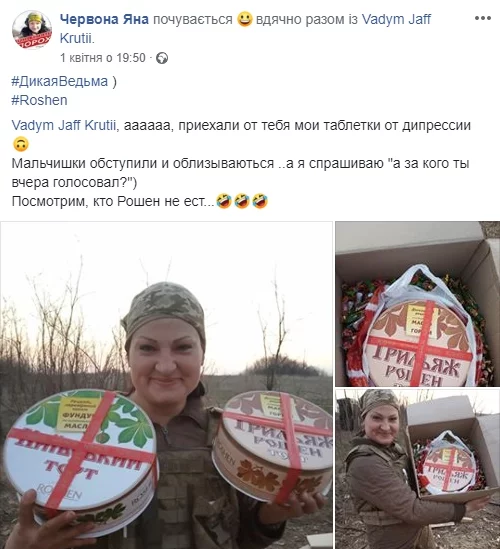Click the middle laughing emoji
This screenshot has height=549, width=500.
(242, 201)
